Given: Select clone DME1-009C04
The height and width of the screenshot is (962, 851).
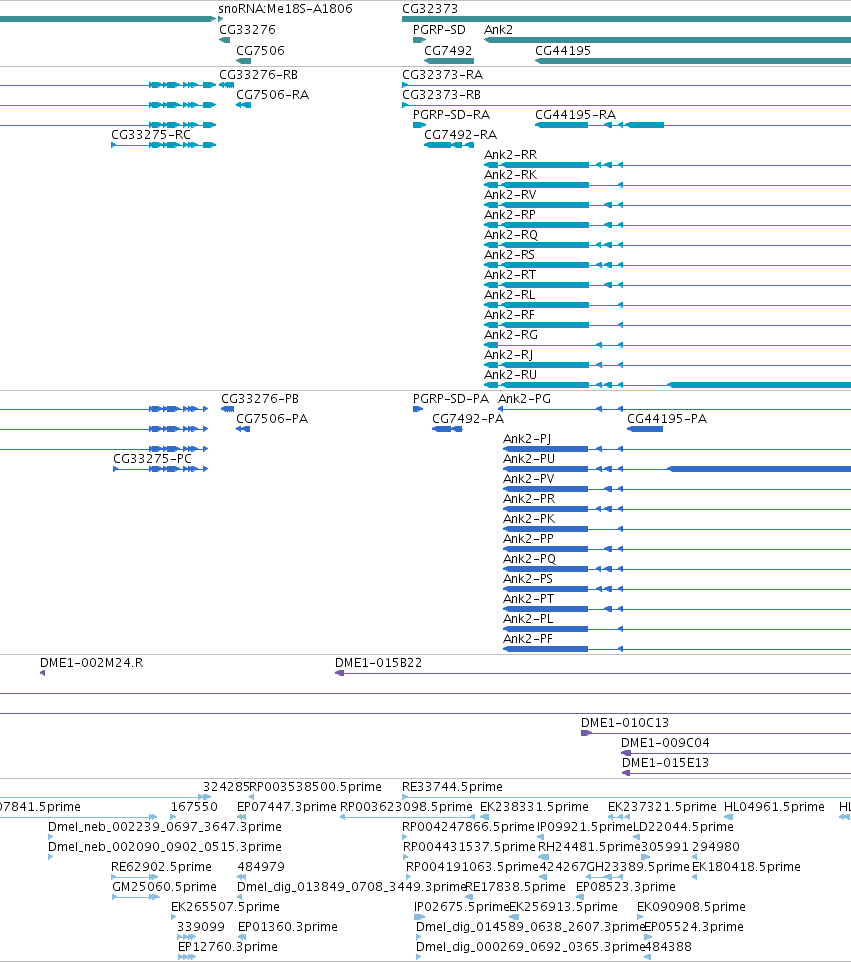Looking at the screenshot, I should pyautogui.click(x=665, y=742).
